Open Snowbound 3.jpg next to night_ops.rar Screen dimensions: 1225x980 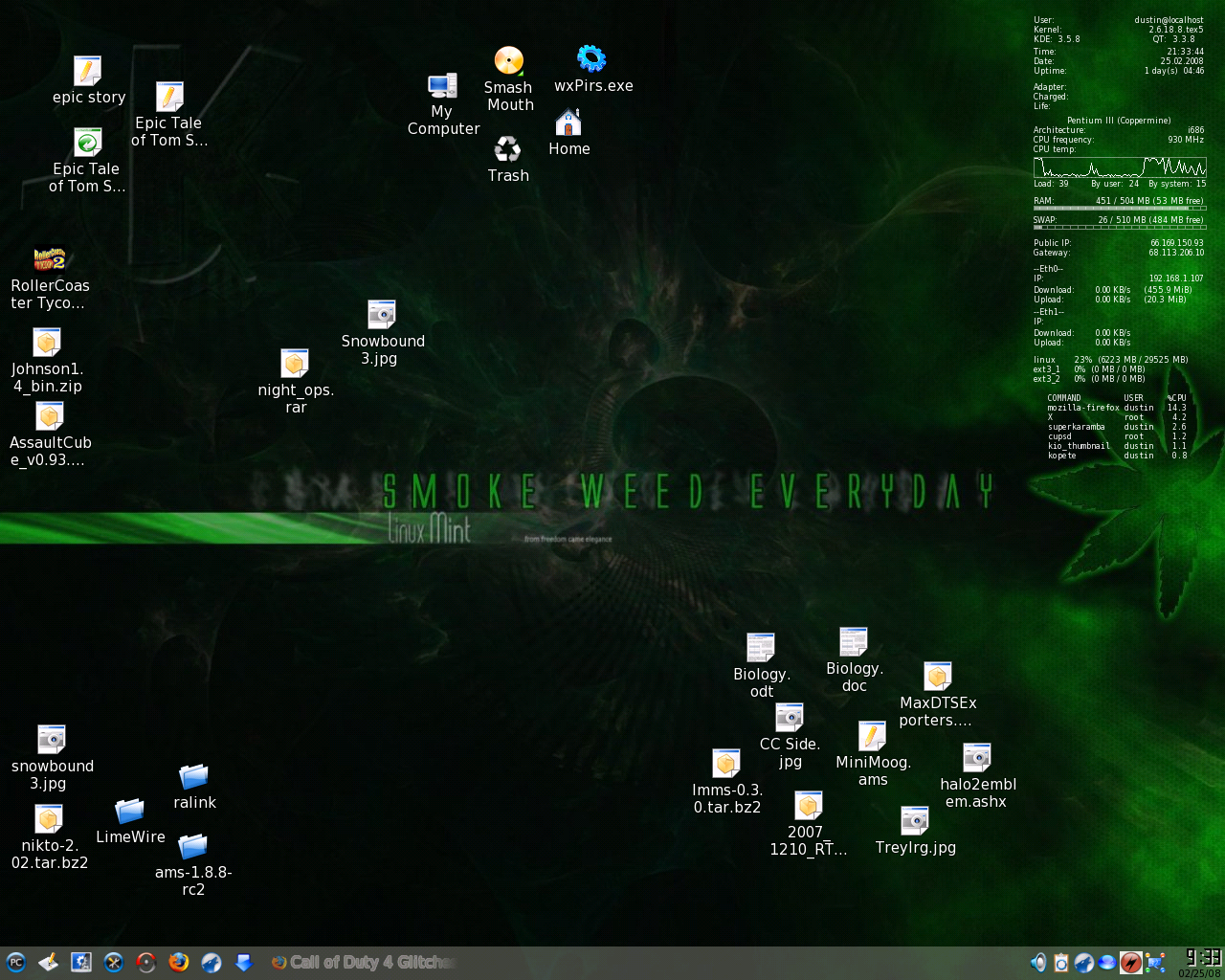pyautogui.click(x=382, y=315)
